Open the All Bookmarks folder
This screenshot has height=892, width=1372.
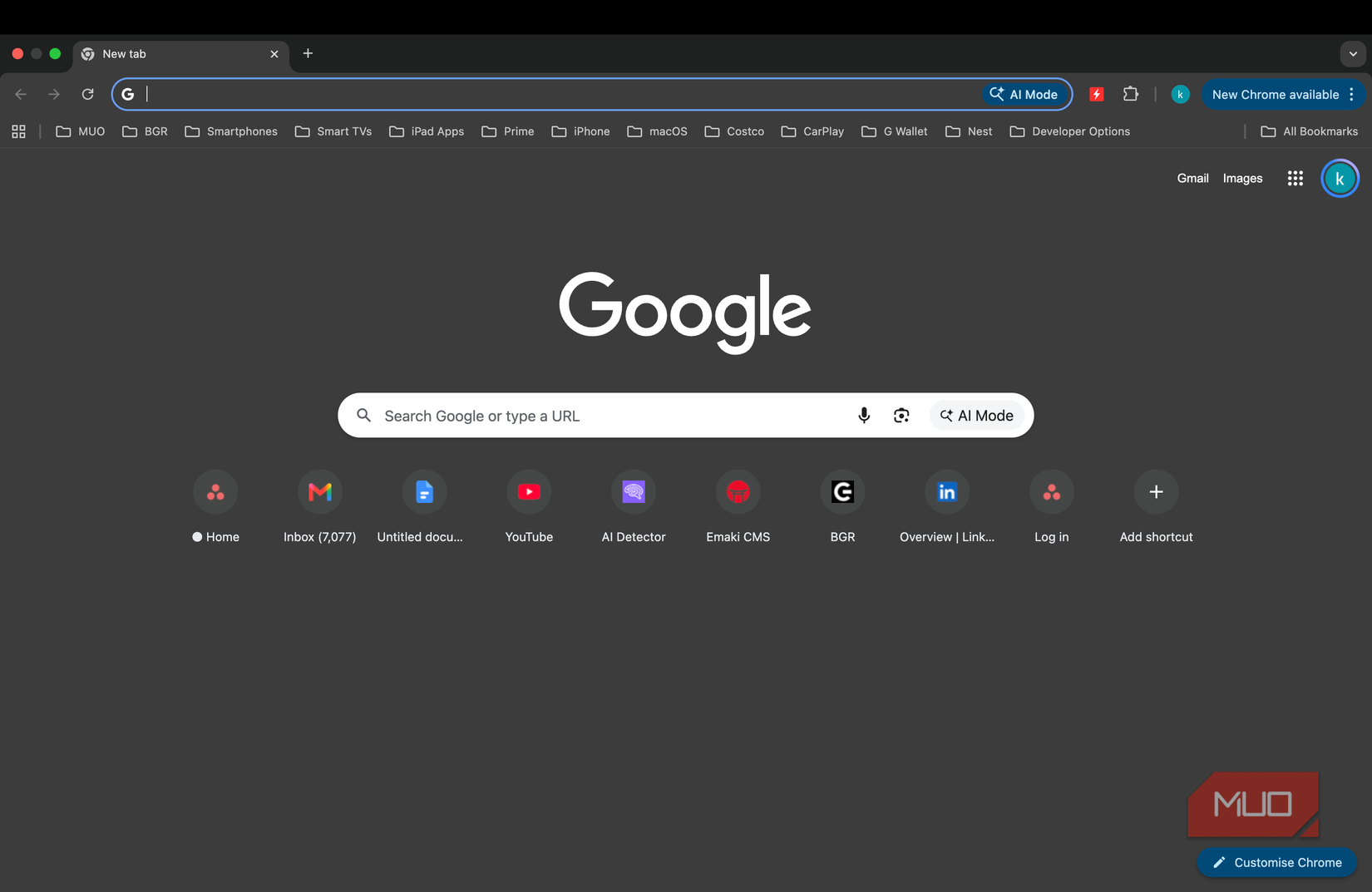coord(1310,131)
